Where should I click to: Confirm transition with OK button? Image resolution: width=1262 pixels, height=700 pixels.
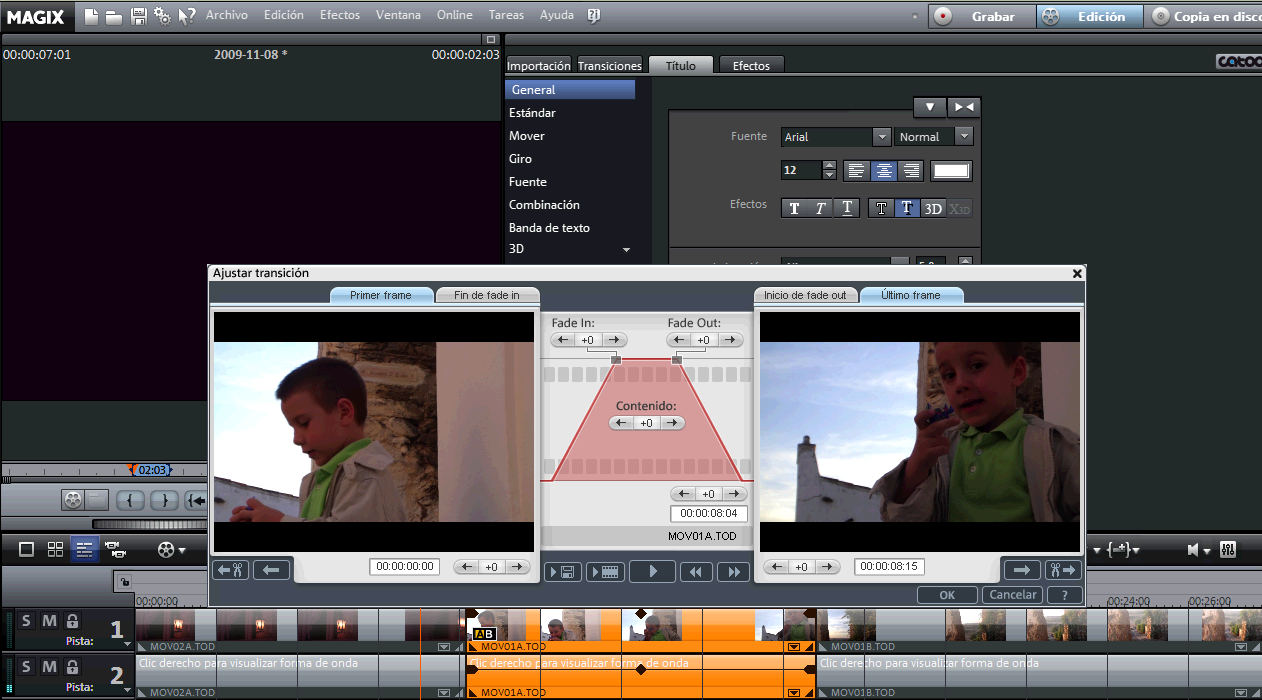(947, 595)
